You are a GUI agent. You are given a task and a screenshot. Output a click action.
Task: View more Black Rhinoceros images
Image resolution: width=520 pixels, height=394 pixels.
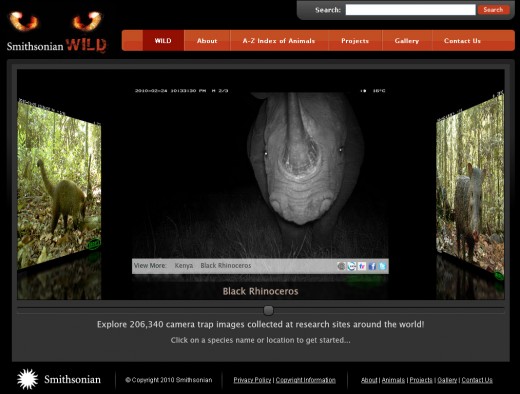coord(226,266)
